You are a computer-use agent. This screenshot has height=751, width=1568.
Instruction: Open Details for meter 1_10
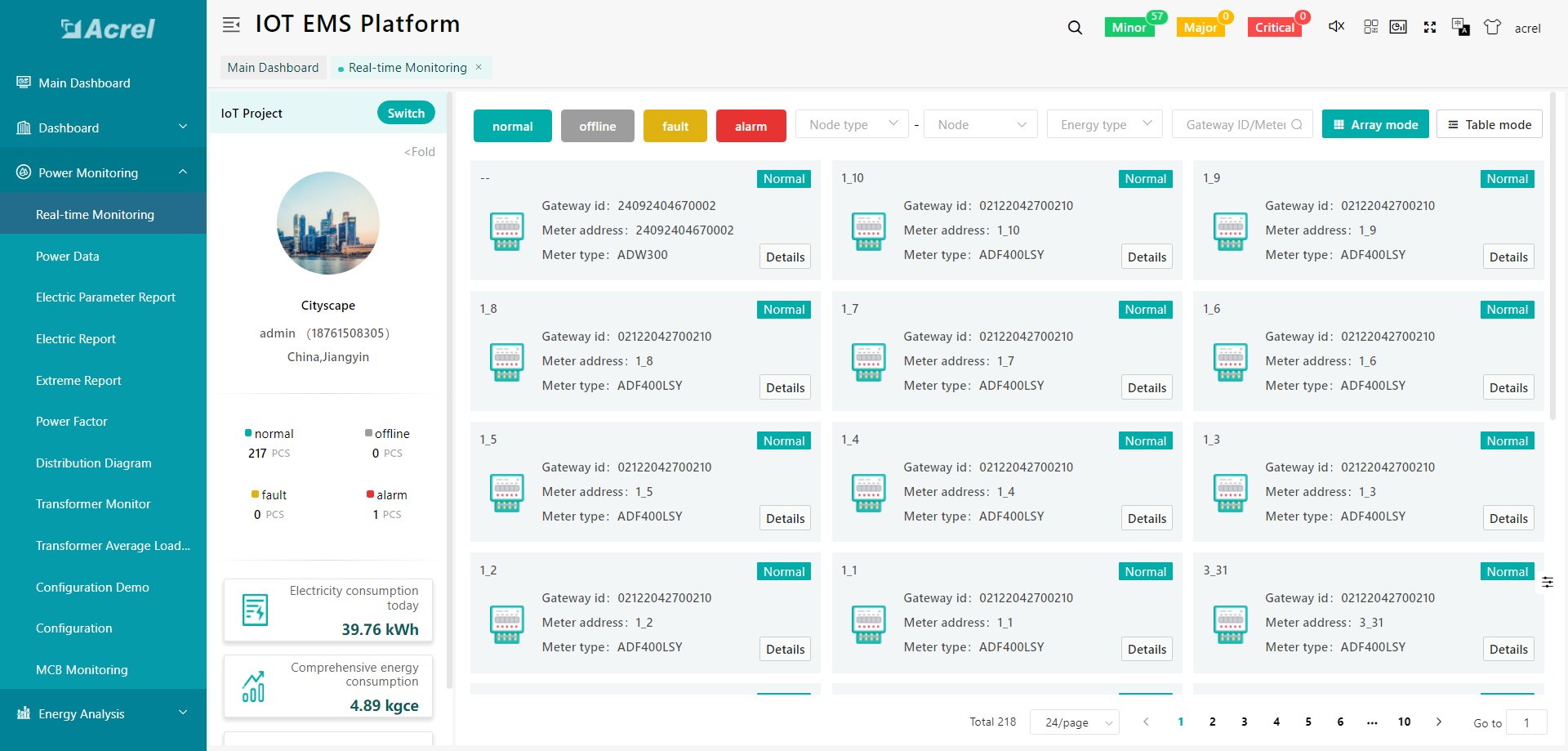[1147, 257]
